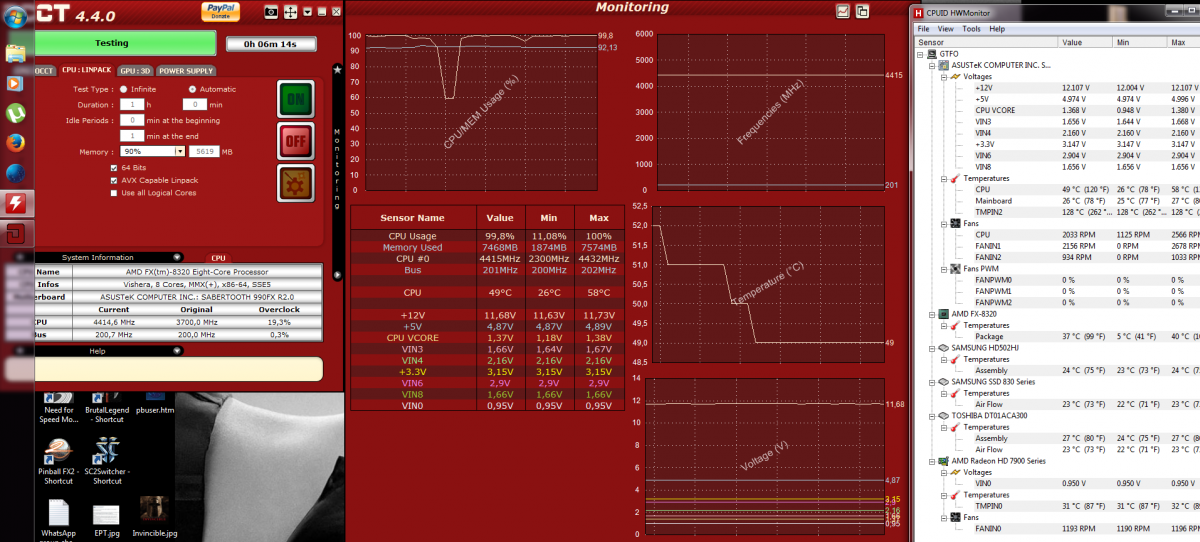Collapse the GTFO tree node in HWMonitor
Screen dimensions: 1200x542
pyautogui.click(x=922, y=54)
